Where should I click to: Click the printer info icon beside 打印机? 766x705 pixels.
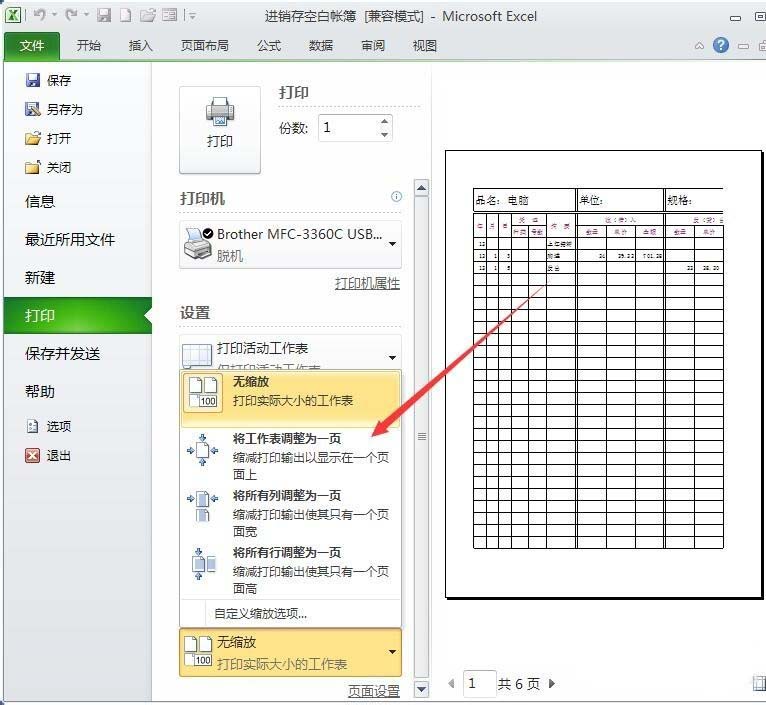click(x=396, y=196)
